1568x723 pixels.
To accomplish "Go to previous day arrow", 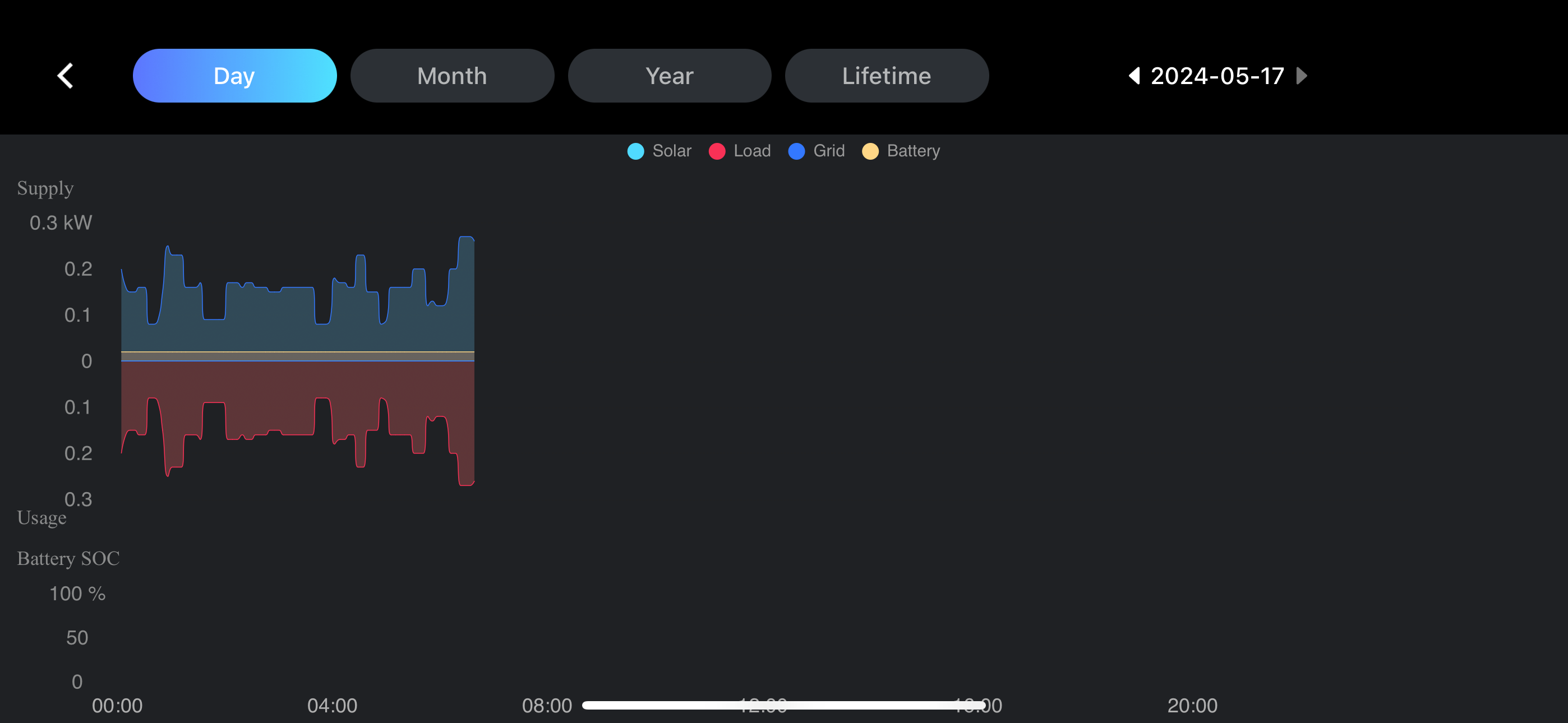I will pos(1134,76).
